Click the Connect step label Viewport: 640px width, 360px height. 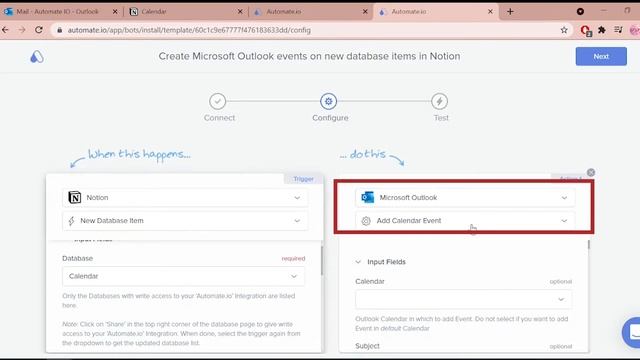220,118
